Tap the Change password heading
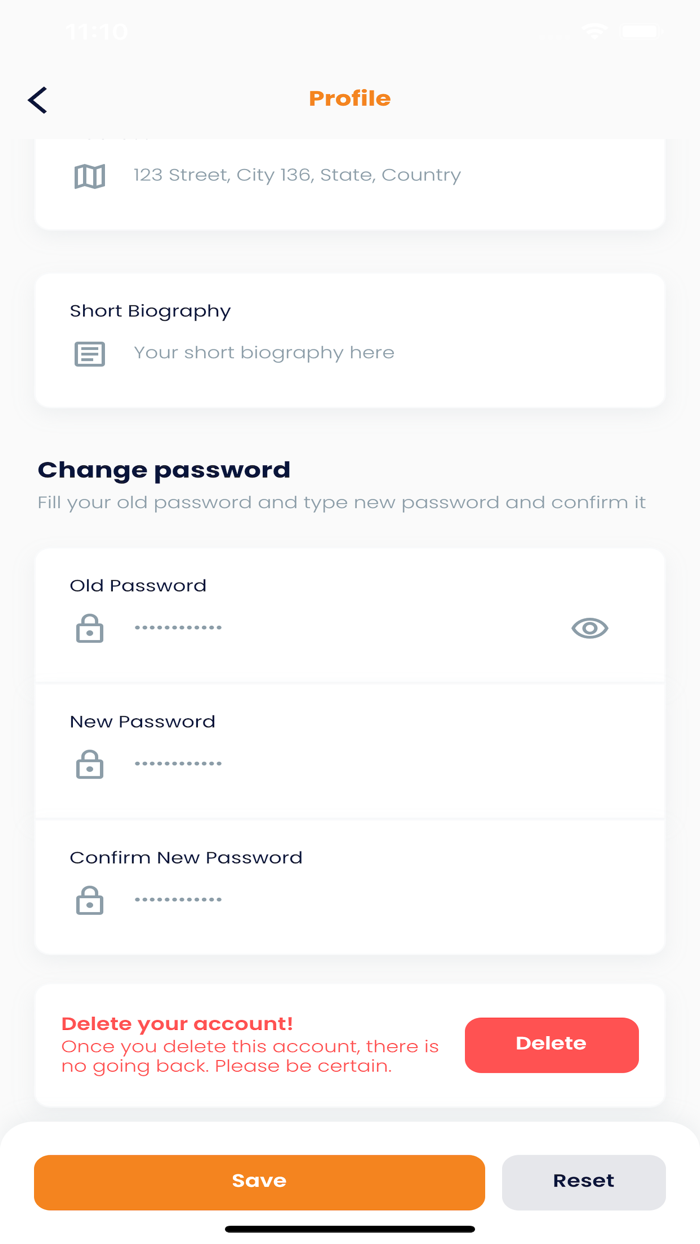This screenshot has height=1244, width=700. point(164,470)
